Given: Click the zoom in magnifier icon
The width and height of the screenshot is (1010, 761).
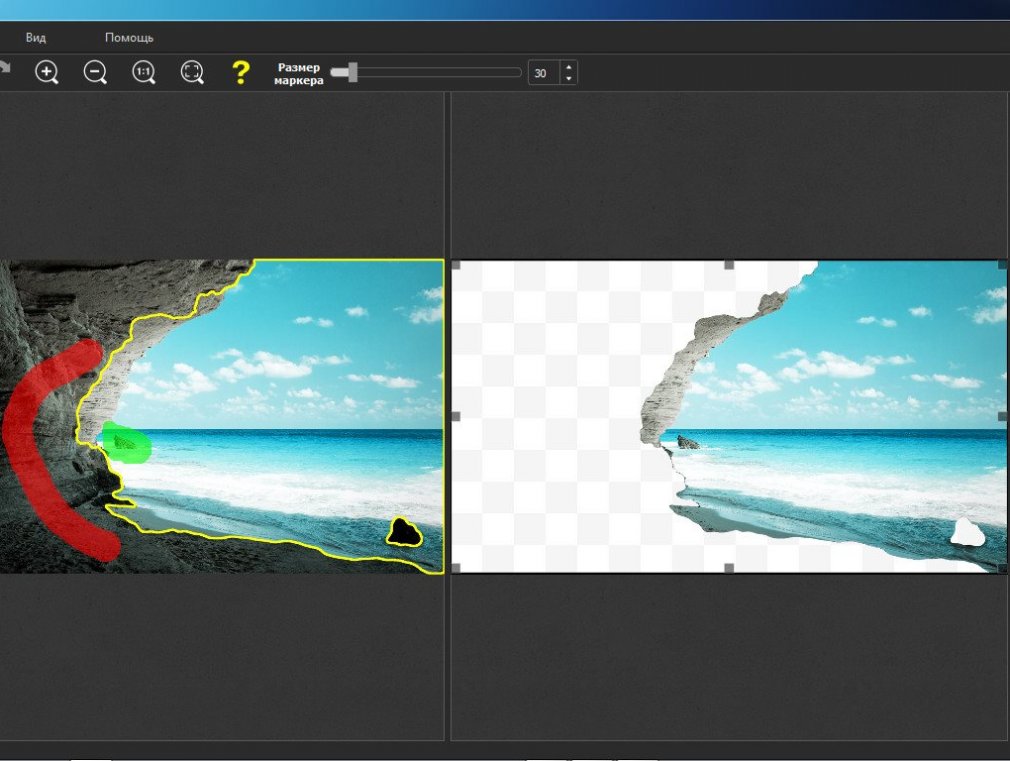Looking at the screenshot, I should (x=46, y=72).
